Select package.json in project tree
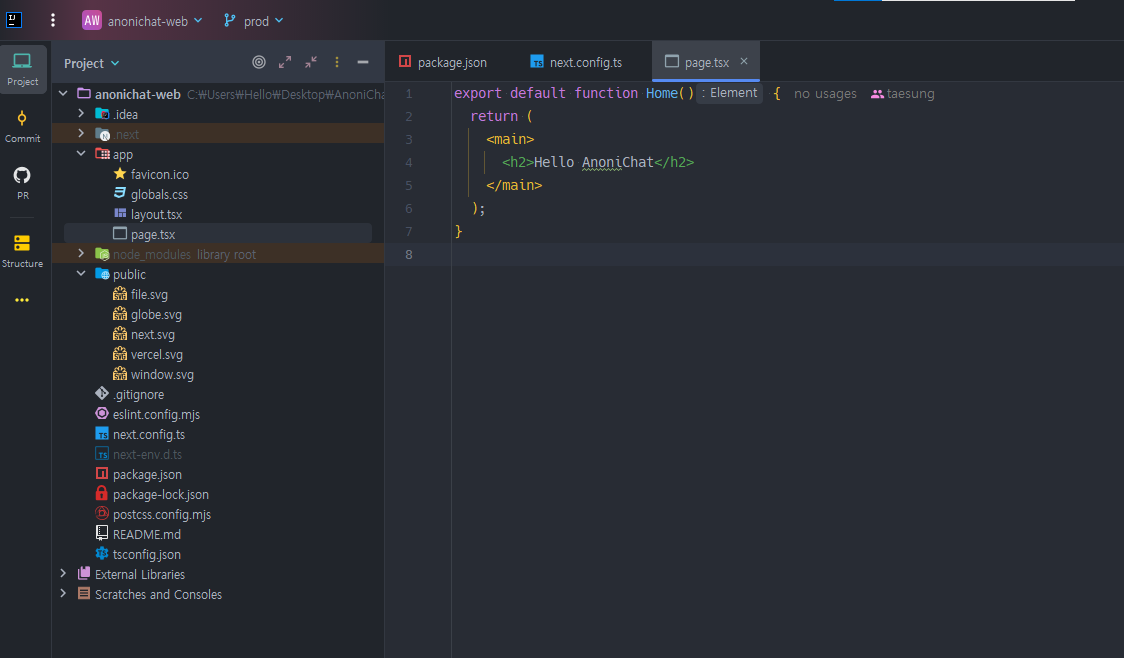Viewport: 1124px width, 658px height. coord(138,475)
